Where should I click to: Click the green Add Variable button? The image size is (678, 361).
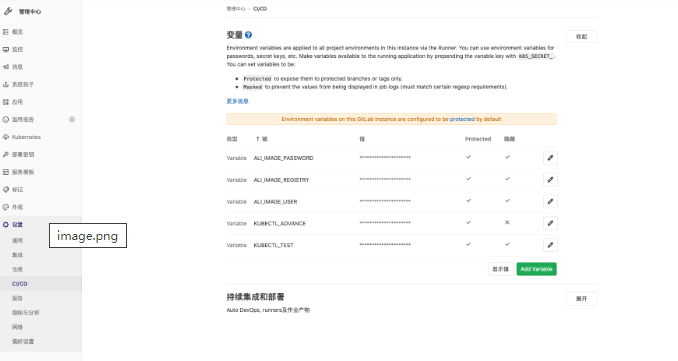point(536,269)
